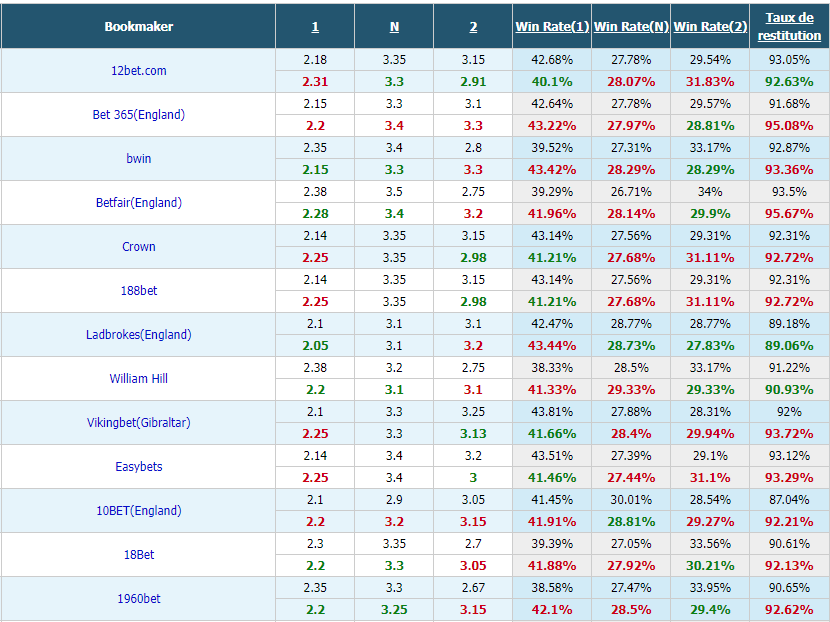The image size is (830, 622).
Task: Select the red 92.62% restitution cell
Action: [x=789, y=609]
